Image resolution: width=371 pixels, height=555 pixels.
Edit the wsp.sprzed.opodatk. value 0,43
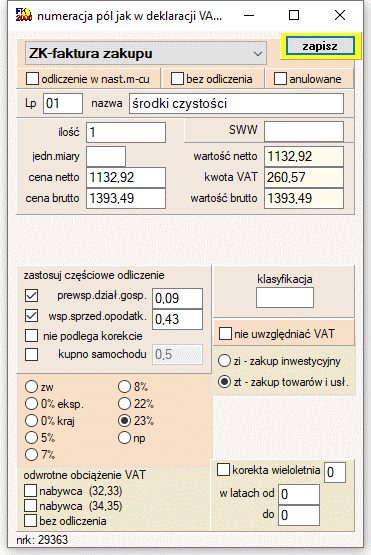click(x=177, y=319)
